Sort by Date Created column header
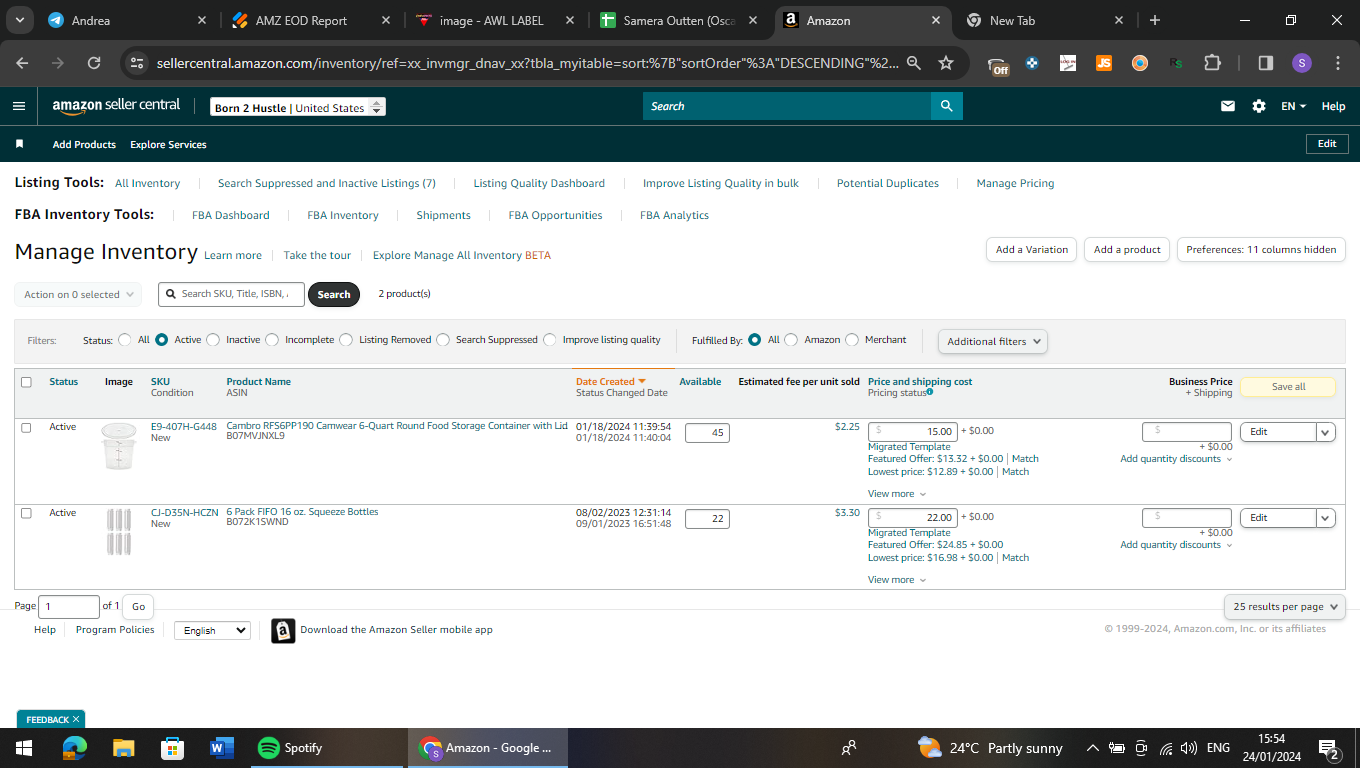Viewport: 1360px width, 768px height. click(x=610, y=382)
